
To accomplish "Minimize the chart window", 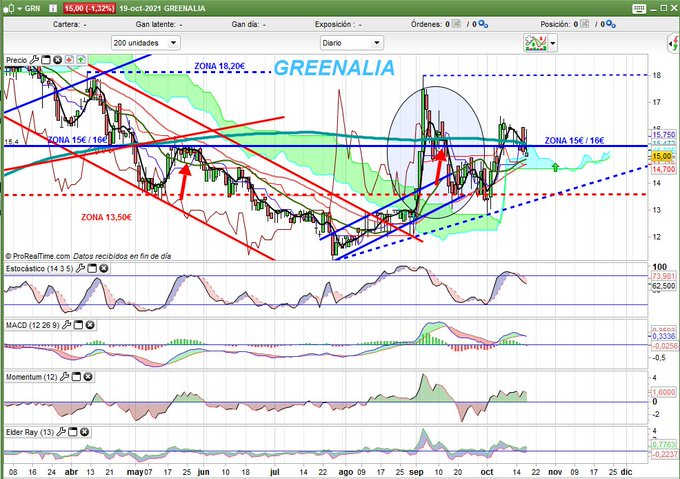I will pyautogui.click(x=654, y=8).
